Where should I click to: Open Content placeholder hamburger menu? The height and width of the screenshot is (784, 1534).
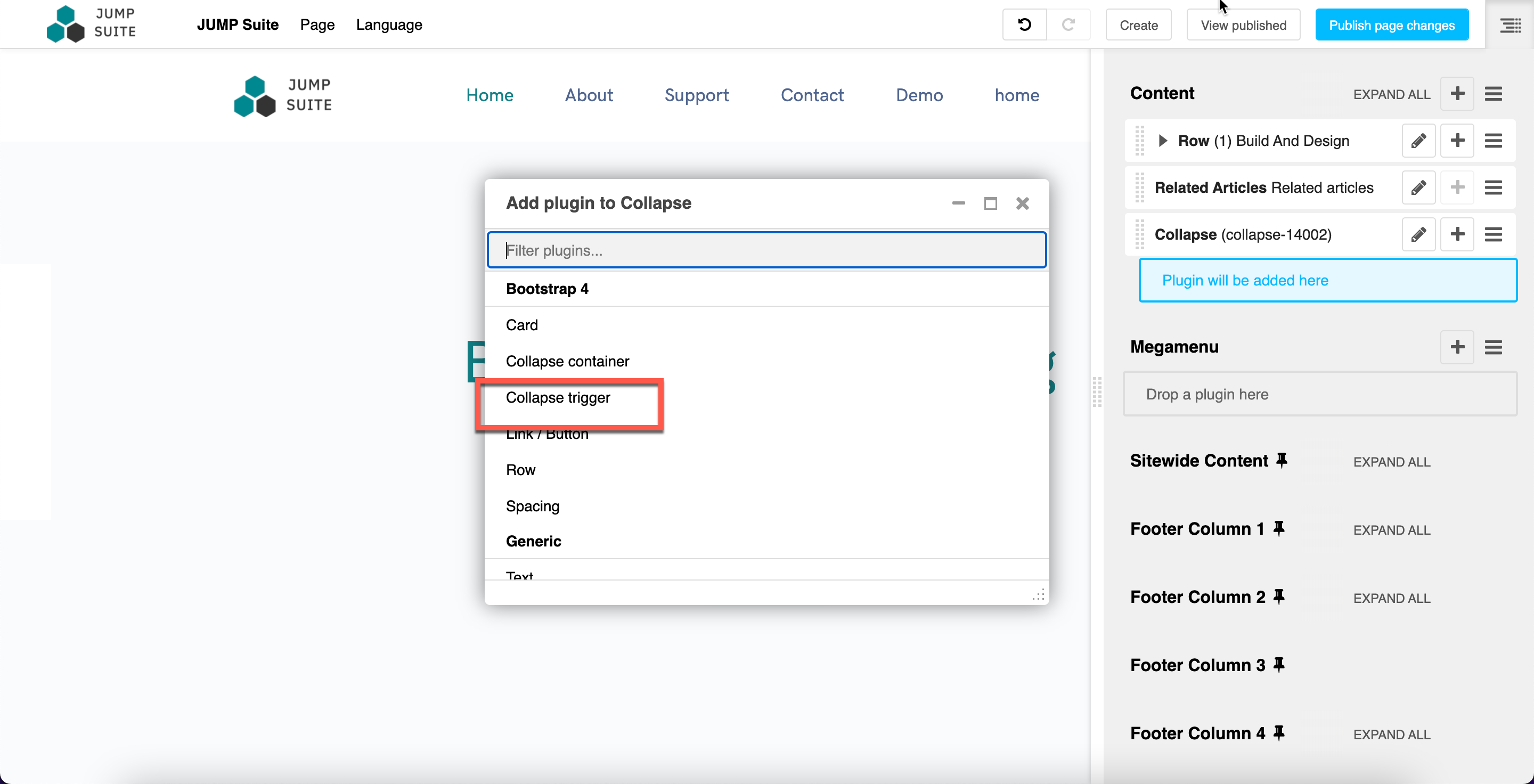1493,93
